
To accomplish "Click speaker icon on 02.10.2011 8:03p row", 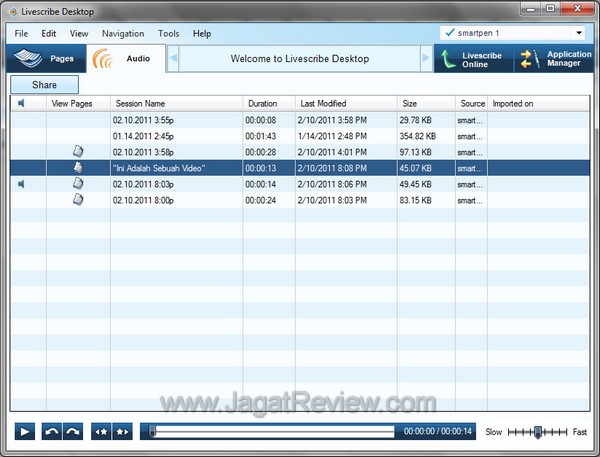I will [x=23, y=184].
